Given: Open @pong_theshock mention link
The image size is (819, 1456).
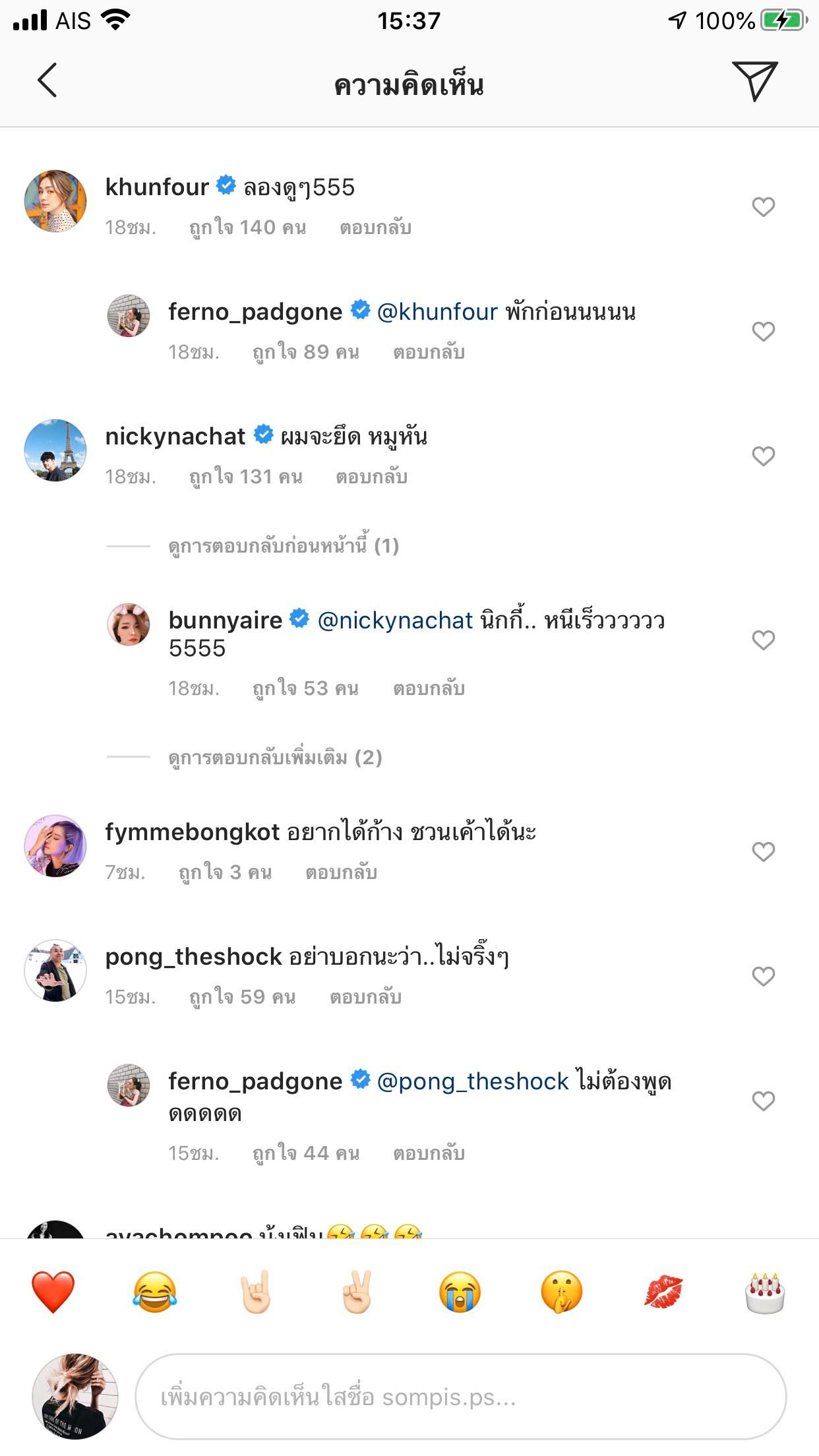Looking at the screenshot, I should 472,1081.
